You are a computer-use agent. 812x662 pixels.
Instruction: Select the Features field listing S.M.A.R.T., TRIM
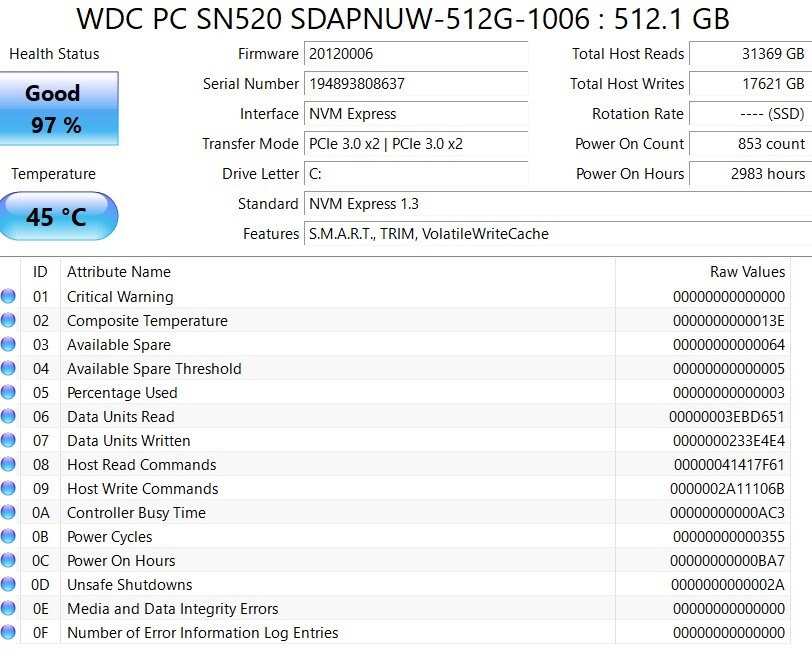[558, 234]
